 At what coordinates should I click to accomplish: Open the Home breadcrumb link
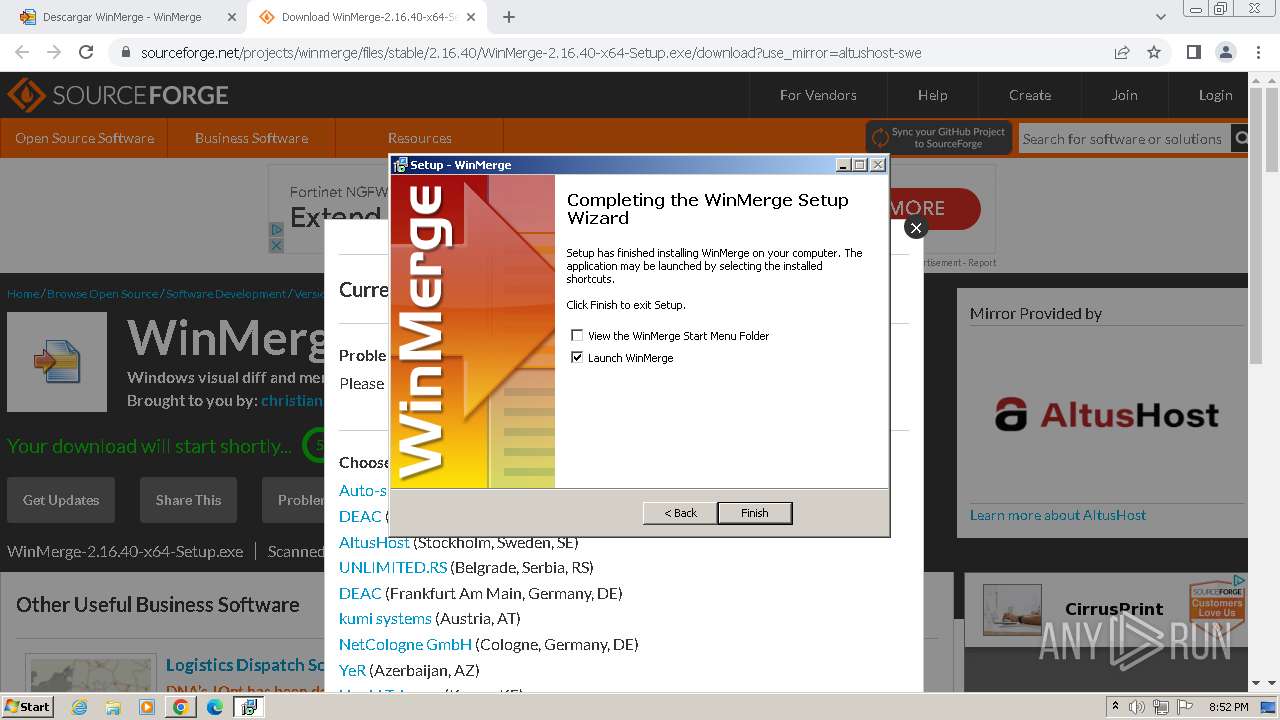tap(23, 294)
